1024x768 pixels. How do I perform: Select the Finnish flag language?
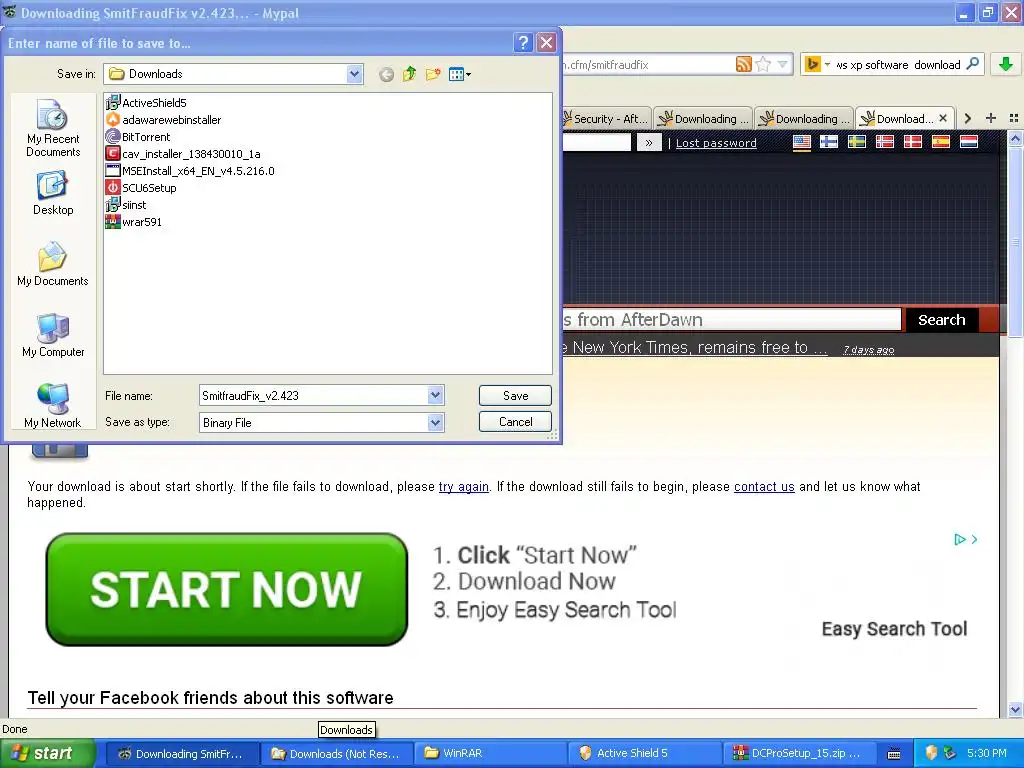829,142
